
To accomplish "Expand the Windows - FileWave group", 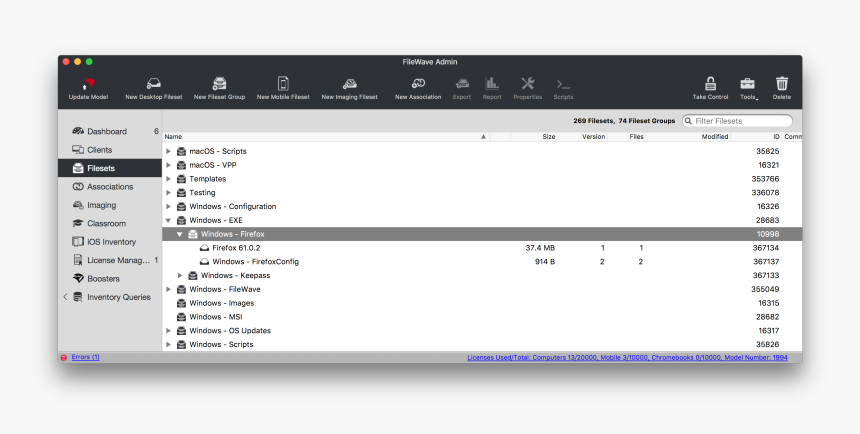I will [168, 289].
